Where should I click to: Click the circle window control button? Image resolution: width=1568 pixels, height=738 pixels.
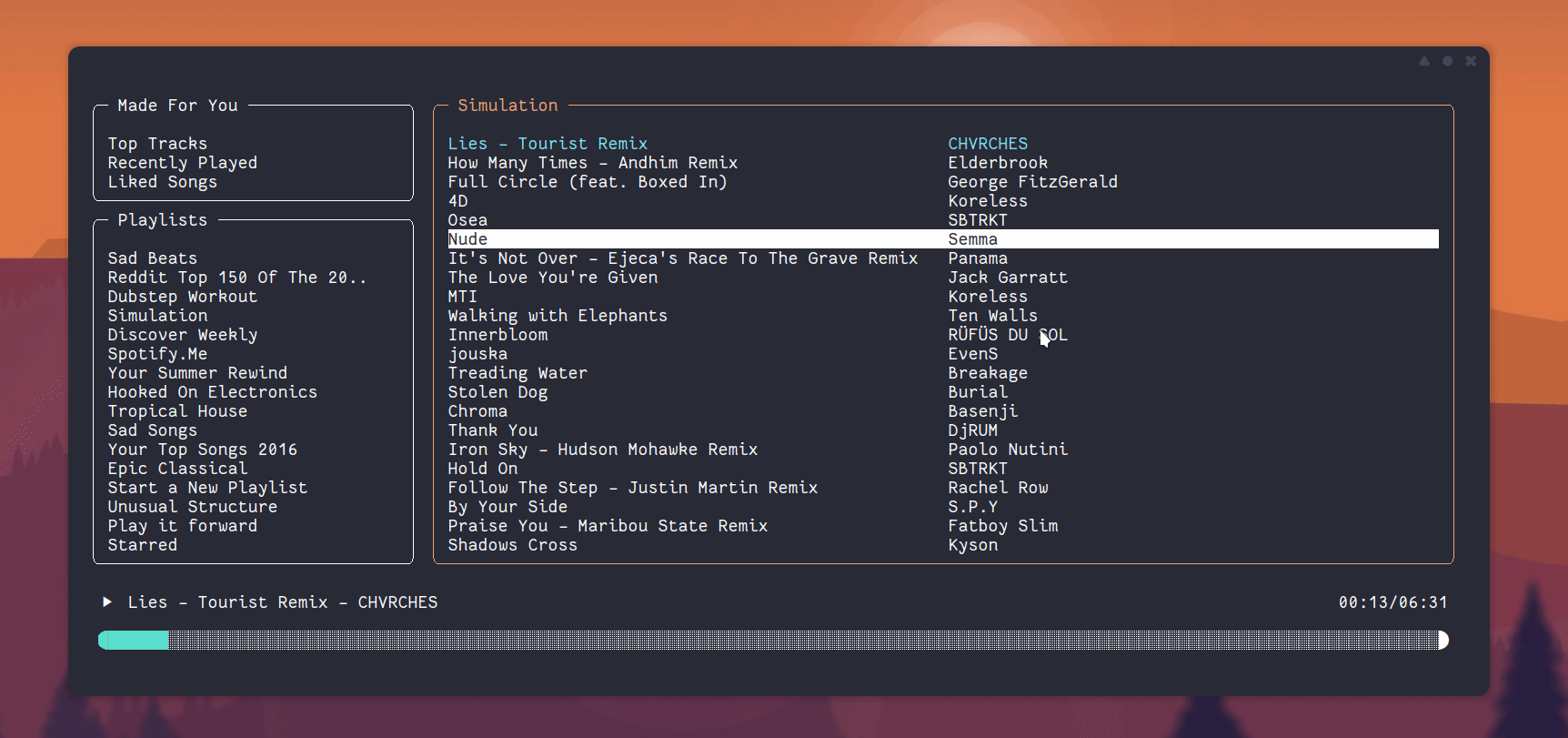click(x=1447, y=61)
